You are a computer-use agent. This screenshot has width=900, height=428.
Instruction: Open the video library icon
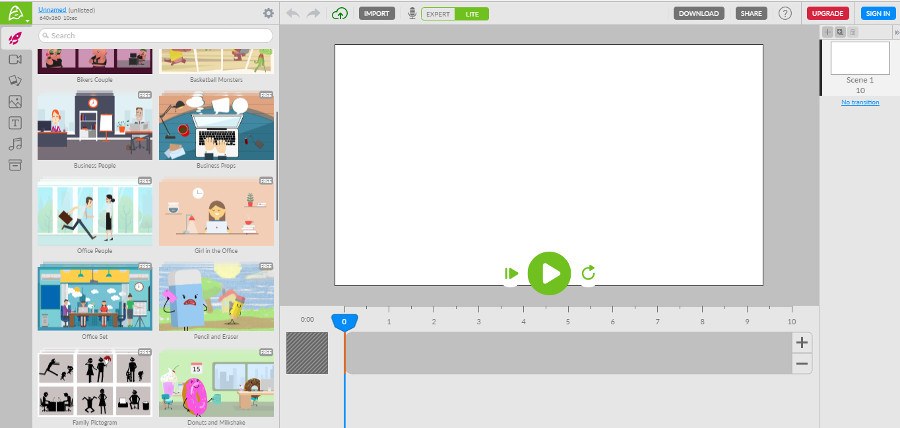[x=15, y=60]
